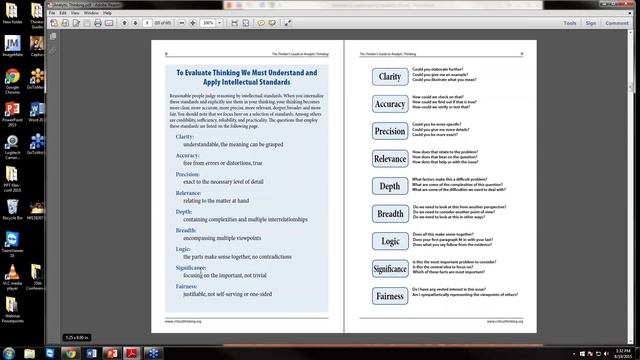Go to previous page with up arrow
This screenshot has width=640, height=360.
124,23
